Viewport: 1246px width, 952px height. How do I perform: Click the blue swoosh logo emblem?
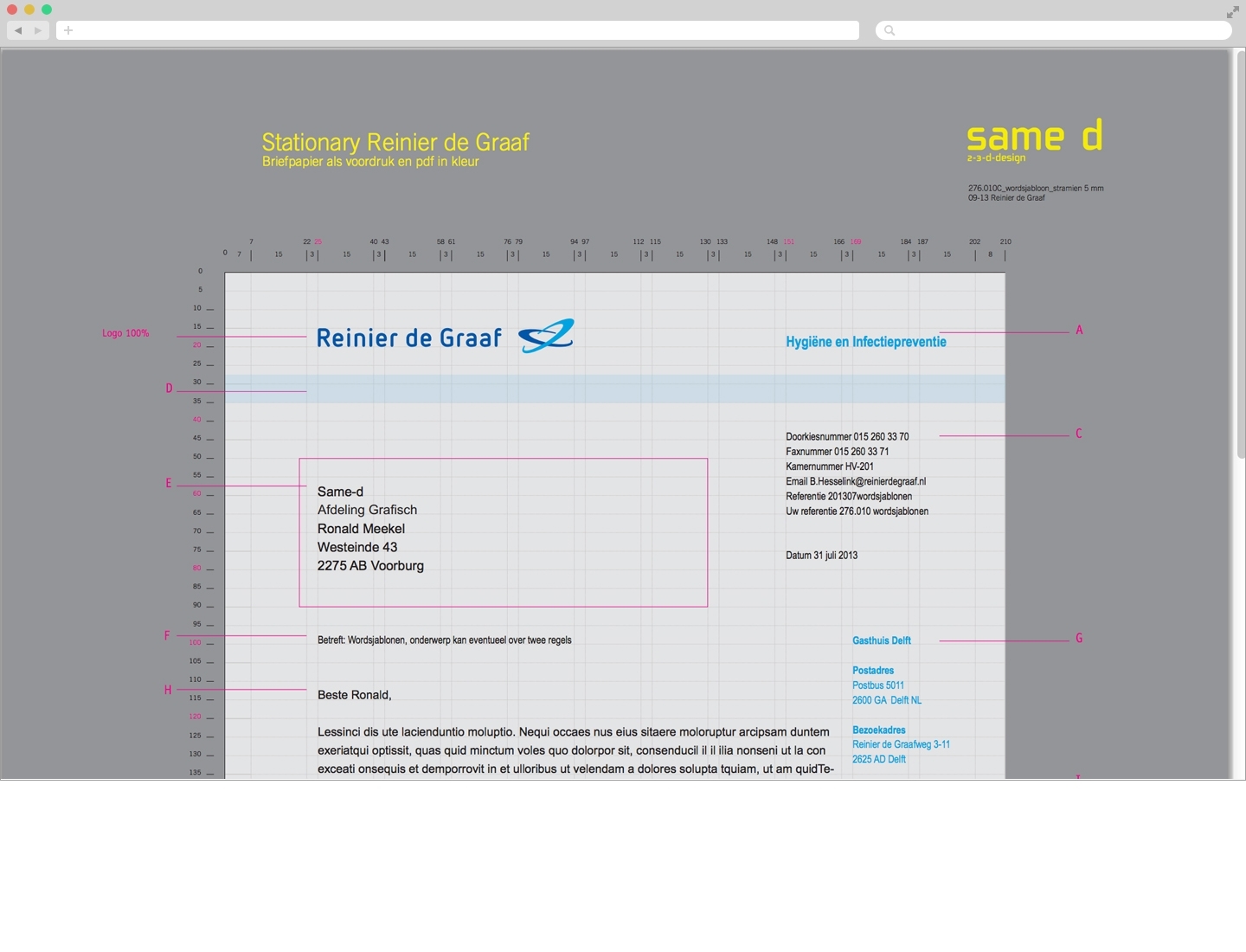[x=546, y=336]
